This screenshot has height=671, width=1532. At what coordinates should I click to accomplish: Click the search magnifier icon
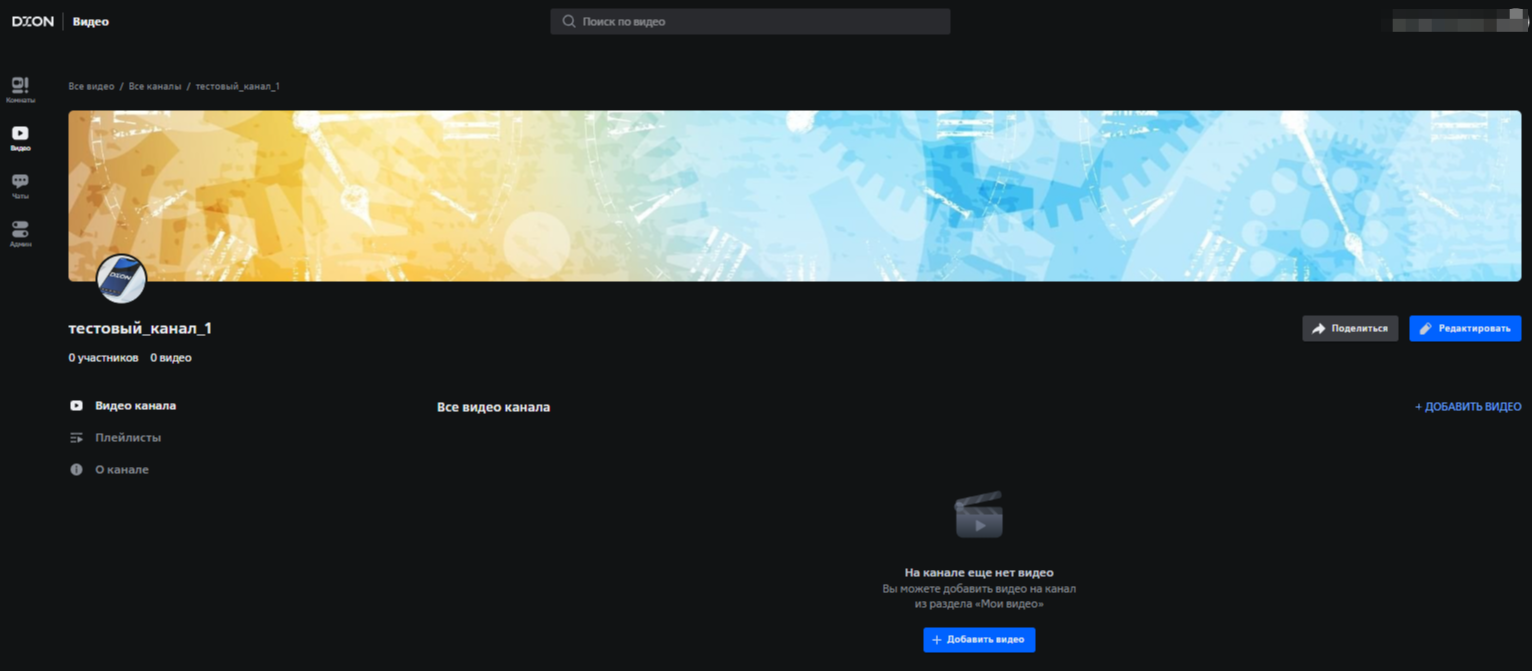569,21
